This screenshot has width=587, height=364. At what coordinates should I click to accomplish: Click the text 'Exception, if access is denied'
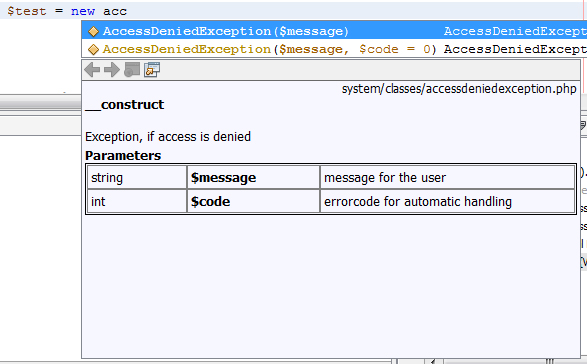point(168,137)
